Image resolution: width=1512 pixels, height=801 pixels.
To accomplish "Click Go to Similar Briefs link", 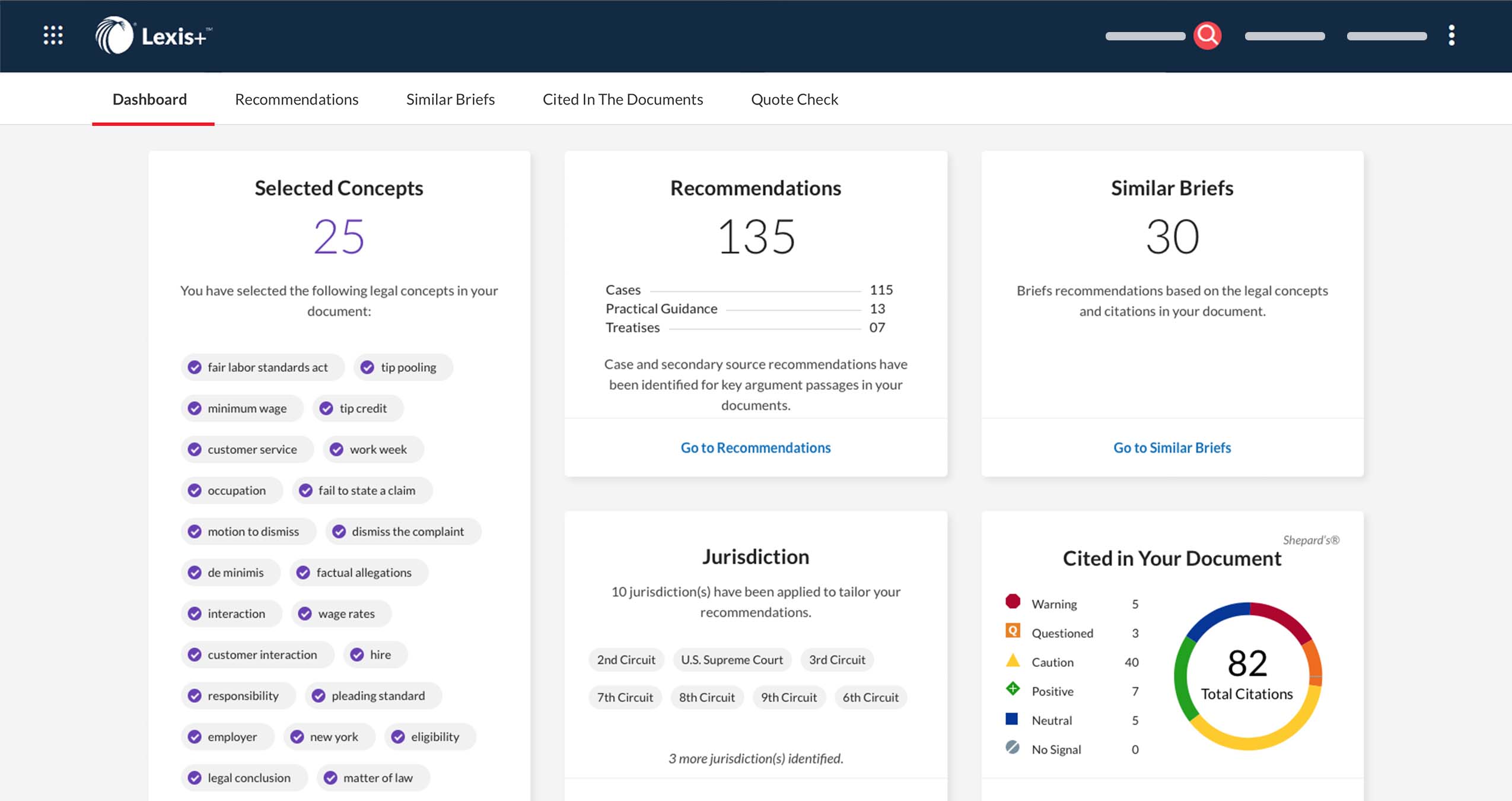I will tap(1172, 447).
